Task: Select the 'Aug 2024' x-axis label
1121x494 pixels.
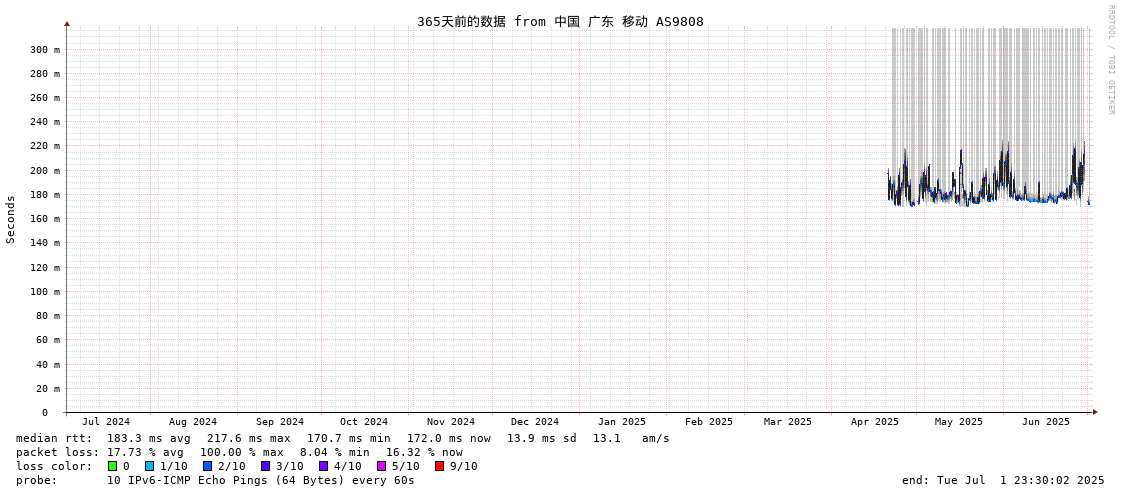Action: pos(193,422)
